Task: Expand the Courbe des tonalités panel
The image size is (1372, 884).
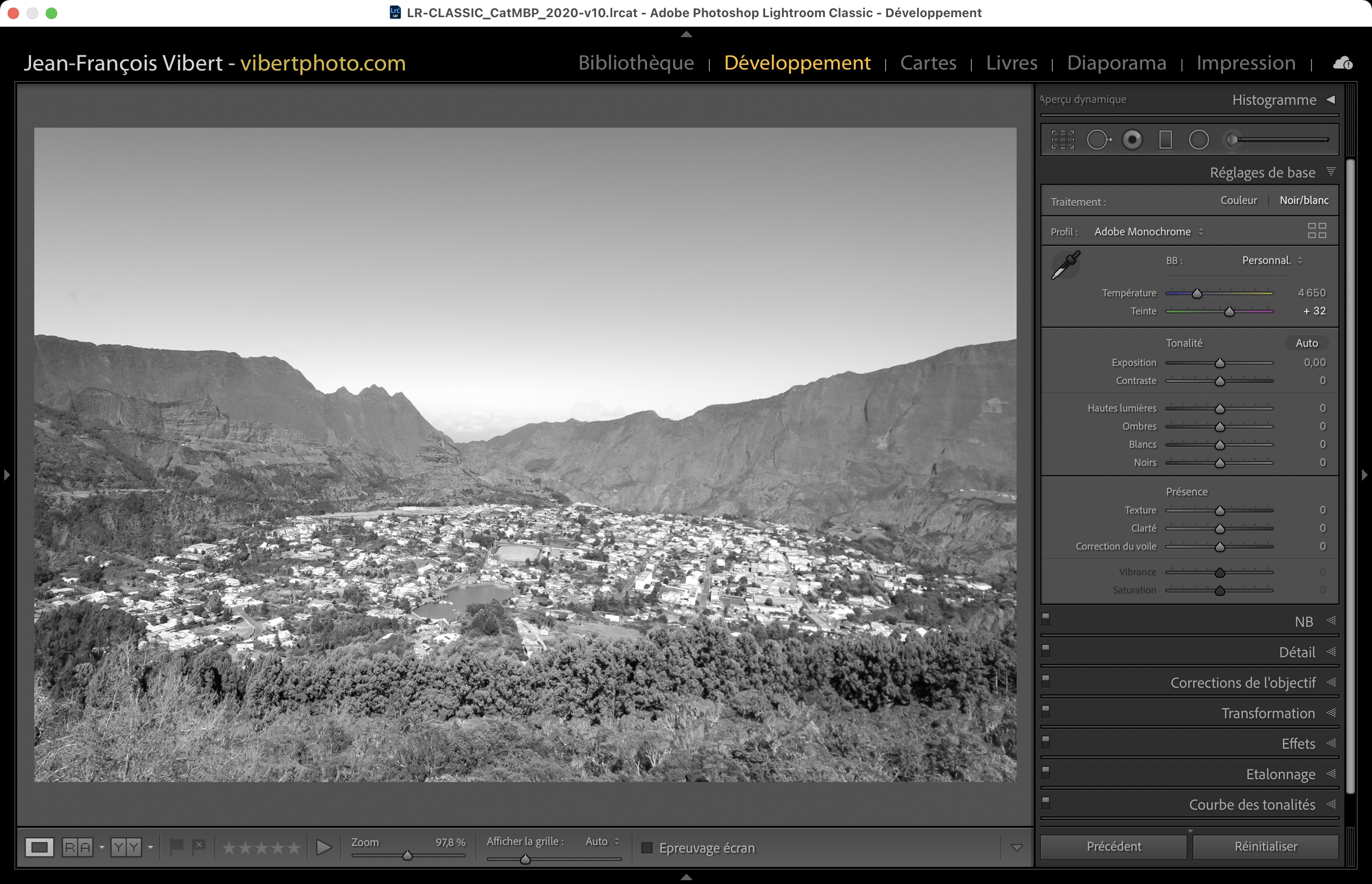Action: point(1251,805)
